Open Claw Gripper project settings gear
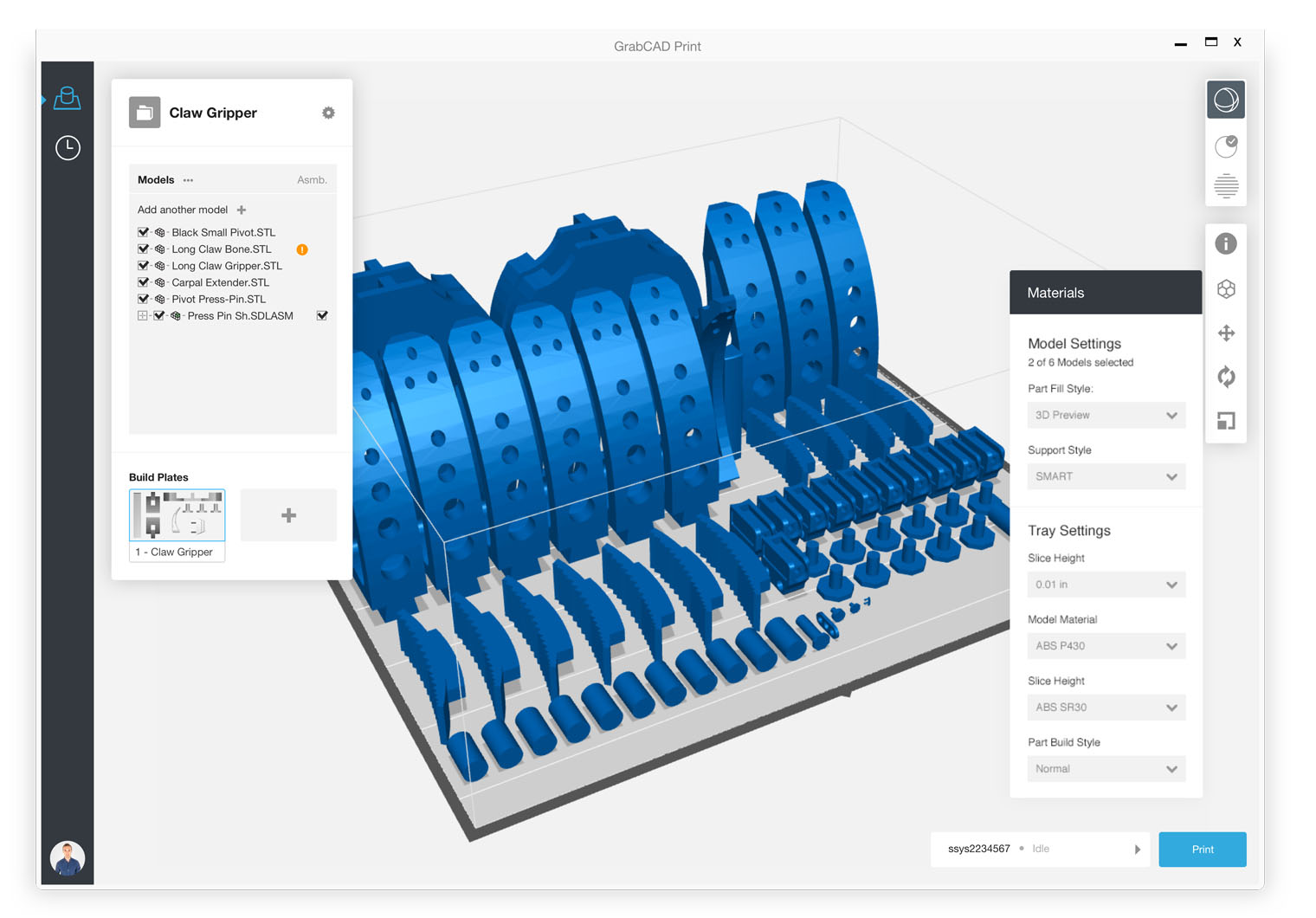 point(328,113)
